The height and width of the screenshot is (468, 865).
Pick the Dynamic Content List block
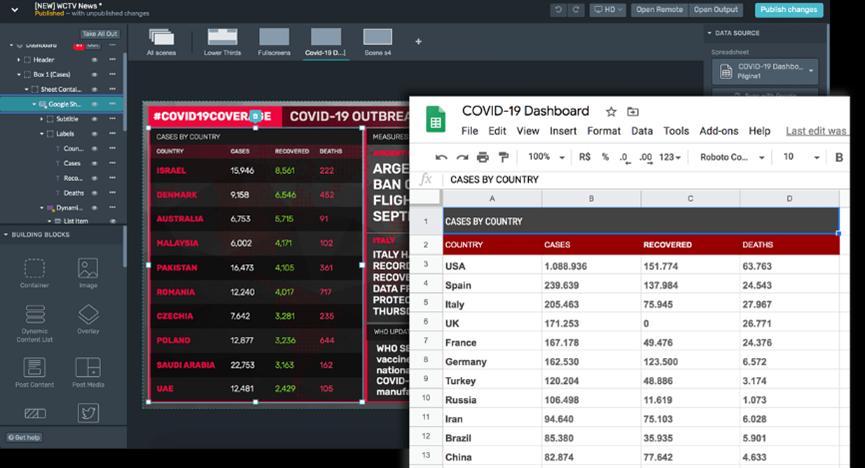pos(35,323)
